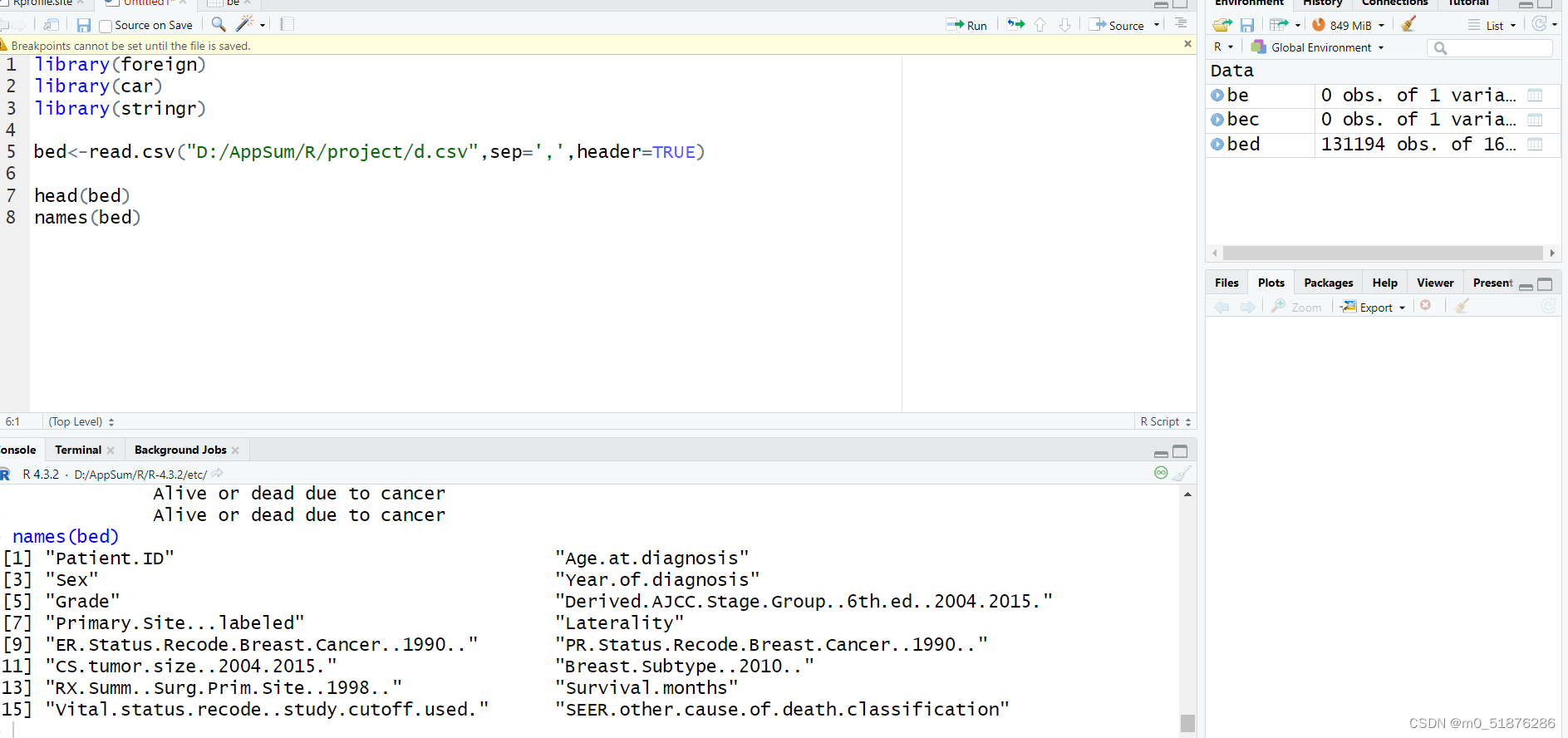This screenshot has width=1568, height=738.
Task: Save the workspace in the Environment pane
Action: (1247, 25)
